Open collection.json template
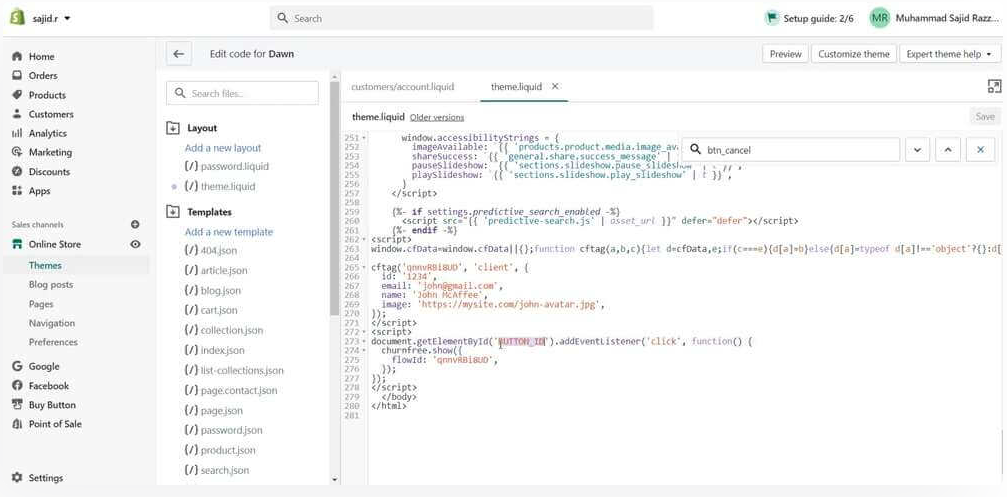The image size is (1007, 497). (x=232, y=330)
